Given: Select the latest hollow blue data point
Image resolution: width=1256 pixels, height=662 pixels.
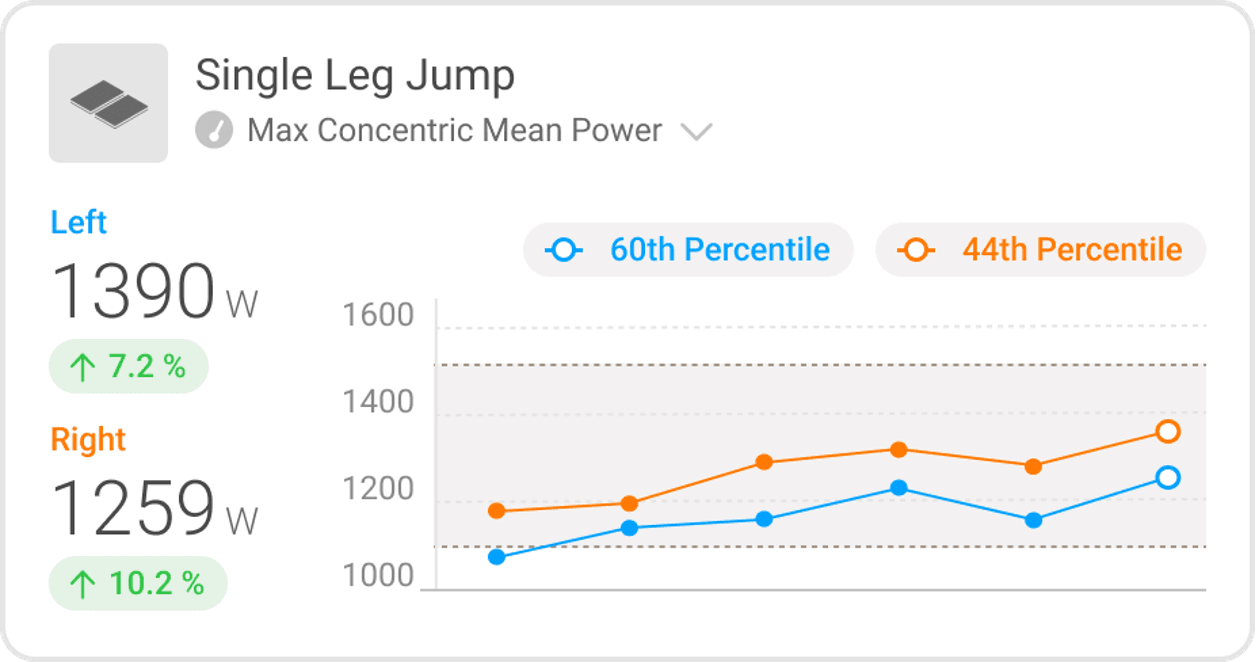Looking at the screenshot, I should coord(1168,478).
